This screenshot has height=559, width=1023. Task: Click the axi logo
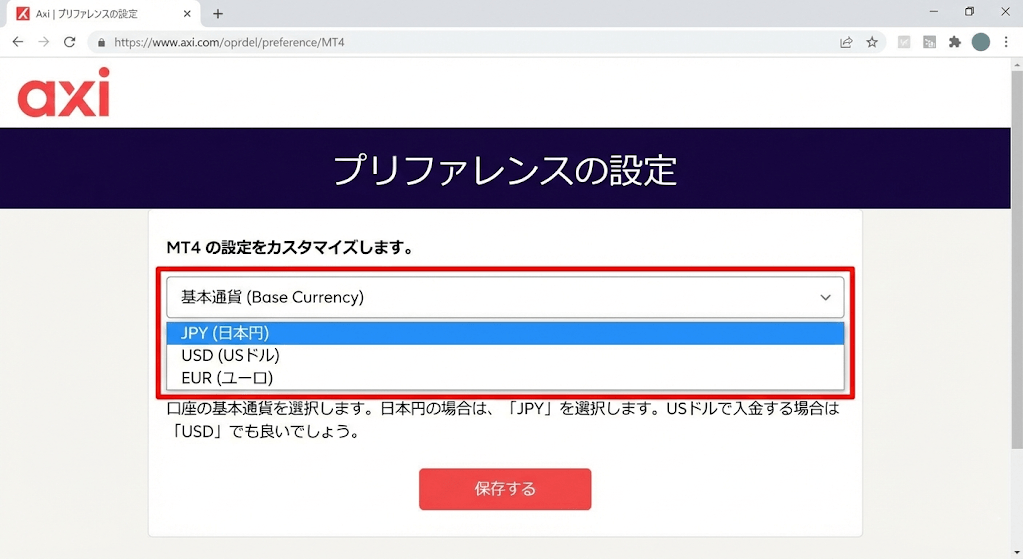63,92
